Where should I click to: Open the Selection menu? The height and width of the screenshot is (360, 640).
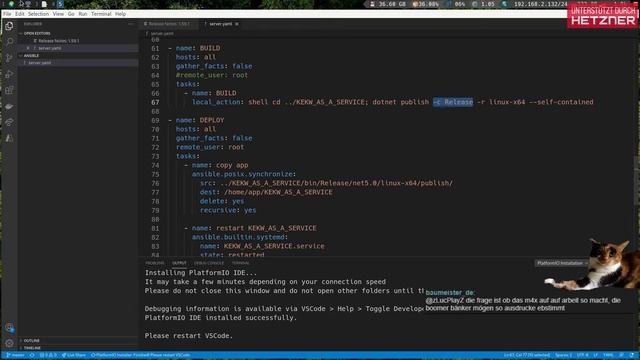tap(38, 14)
